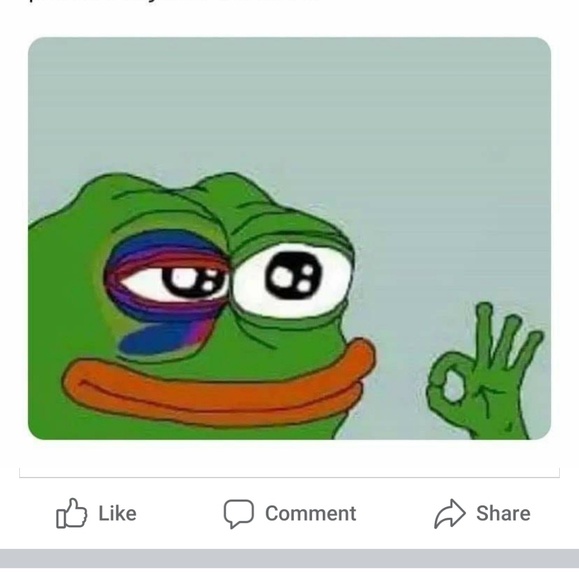Click the frog's OK hand gesture
Image resolution: width=579 pixels, height=580 pixels.
pyautogui.click(x=485, y=372)
